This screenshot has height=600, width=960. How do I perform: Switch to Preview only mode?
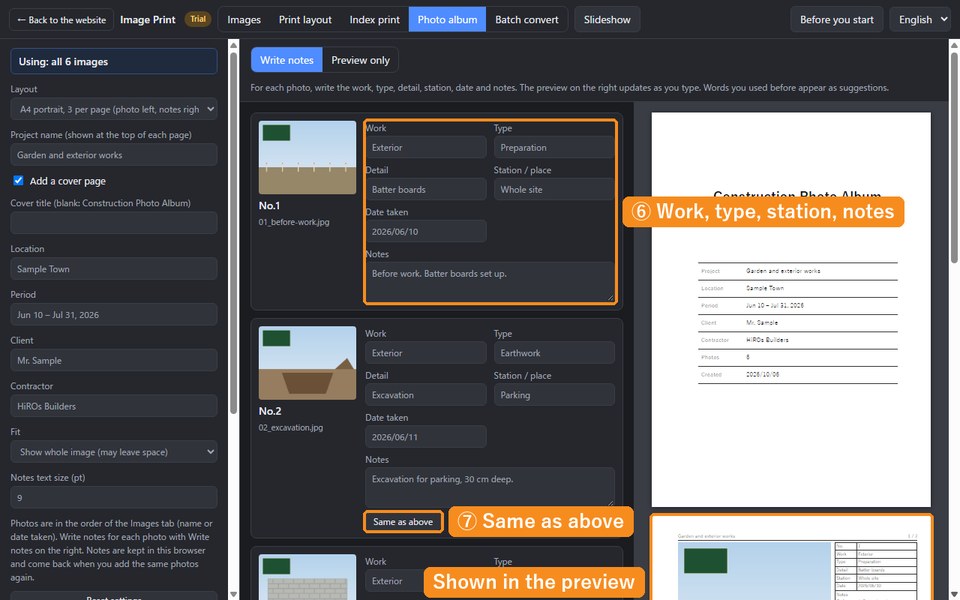360,60
